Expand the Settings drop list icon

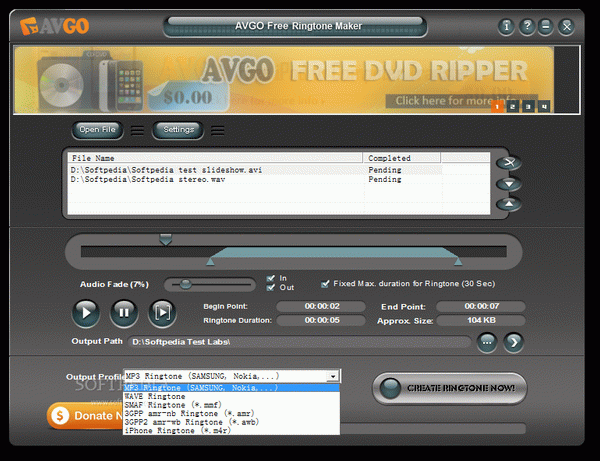pyautogui.click(x=218, y=131)
